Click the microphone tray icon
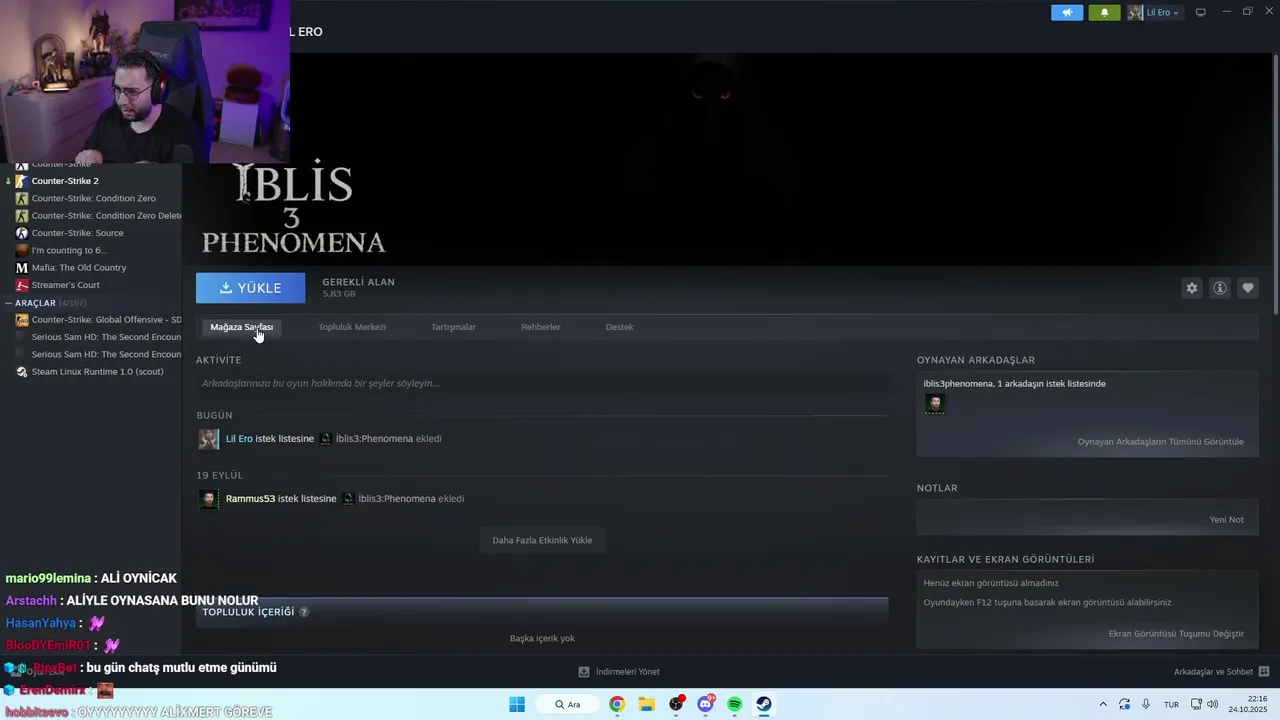 coord(1146,704)
